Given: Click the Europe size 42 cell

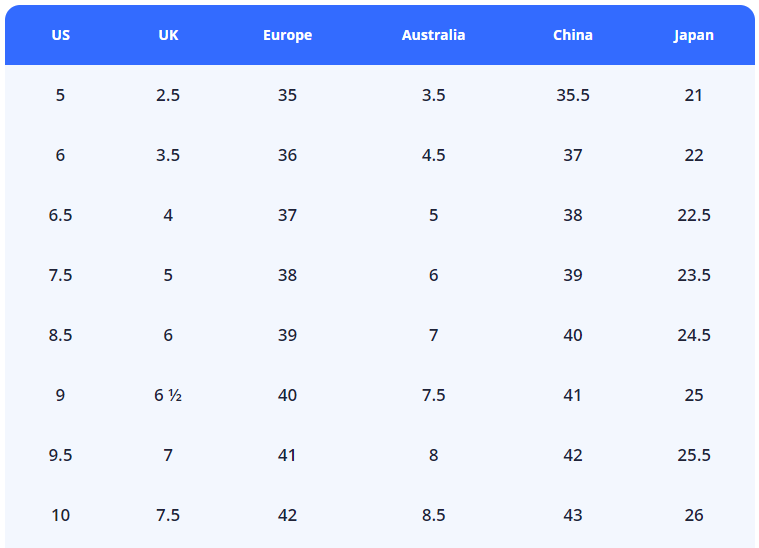Looking at the screenshot, I should tap(287, 515).
